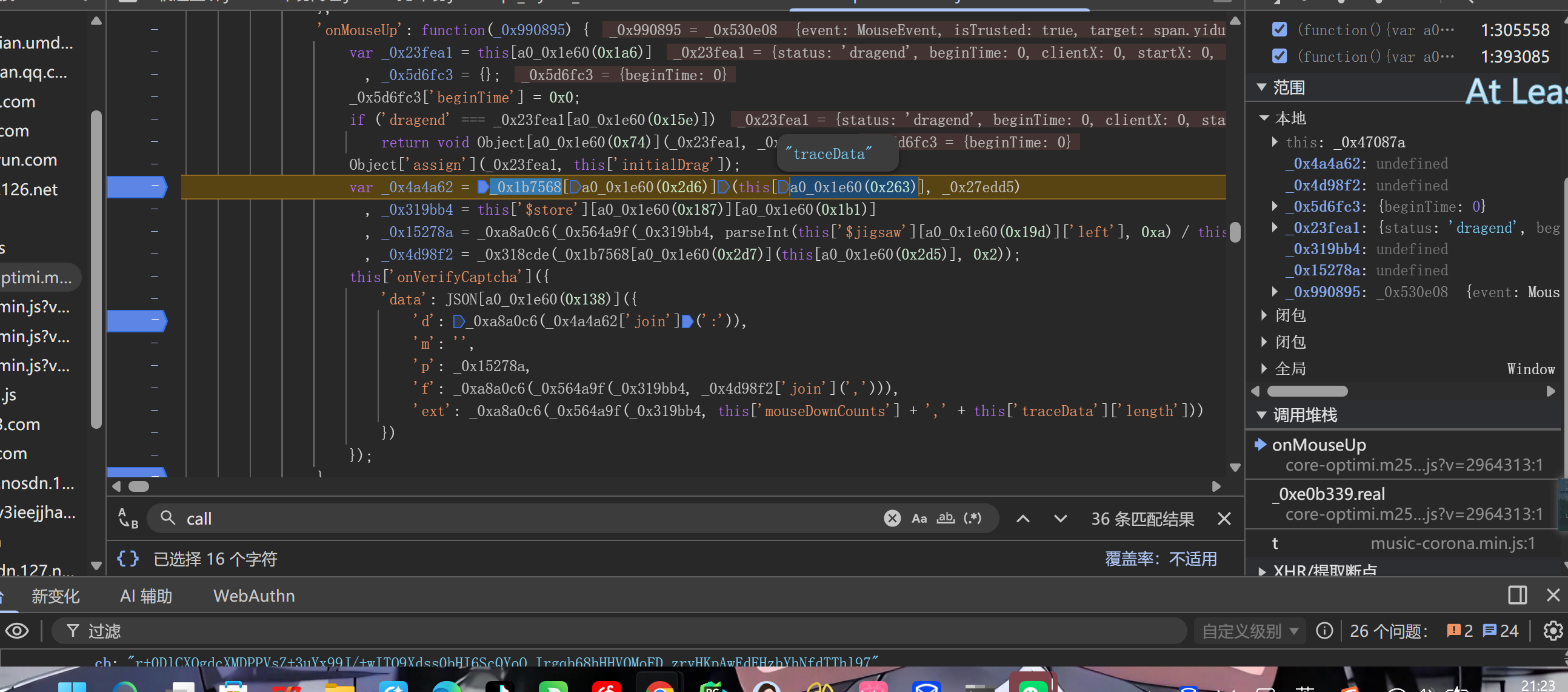
Task: Expand the 全局 global scope
Action: click(x=1264, y=368)
